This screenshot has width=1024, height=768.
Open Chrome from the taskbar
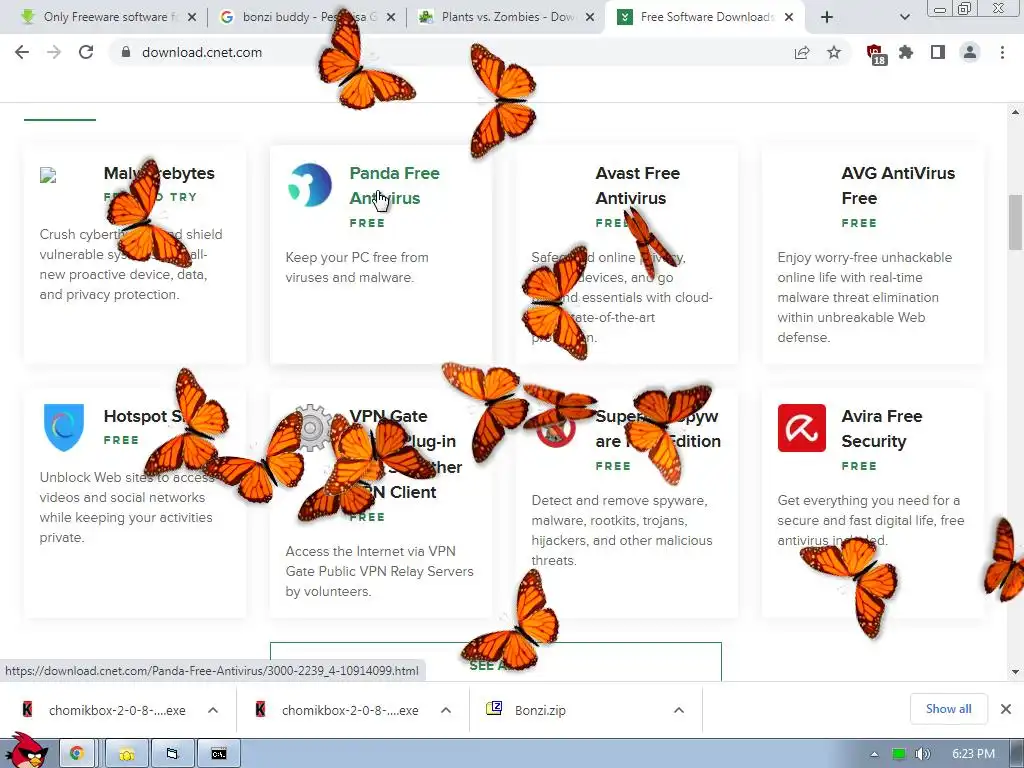tap(77, 754)
